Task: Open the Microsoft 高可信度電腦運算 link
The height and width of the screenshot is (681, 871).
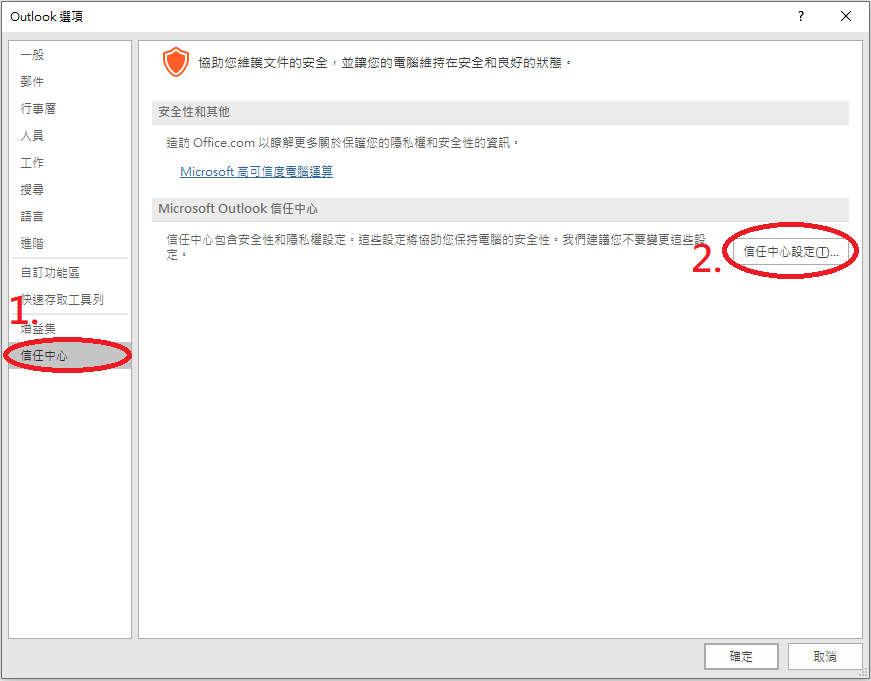Action: click(x=257, y=172)
